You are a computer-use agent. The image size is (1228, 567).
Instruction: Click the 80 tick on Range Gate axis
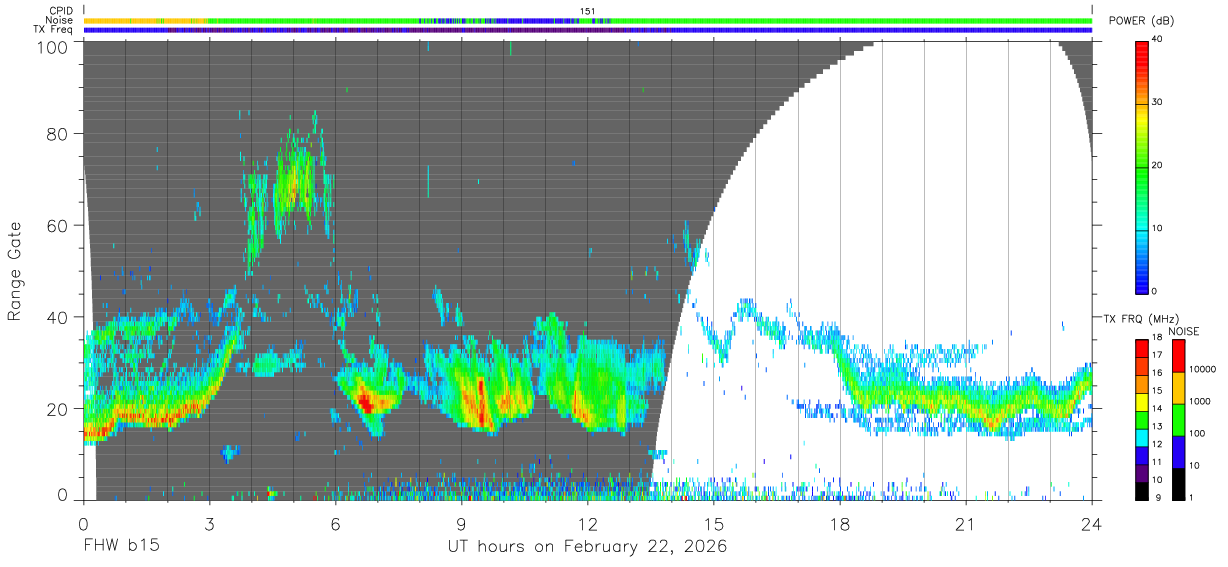[58, 134]
